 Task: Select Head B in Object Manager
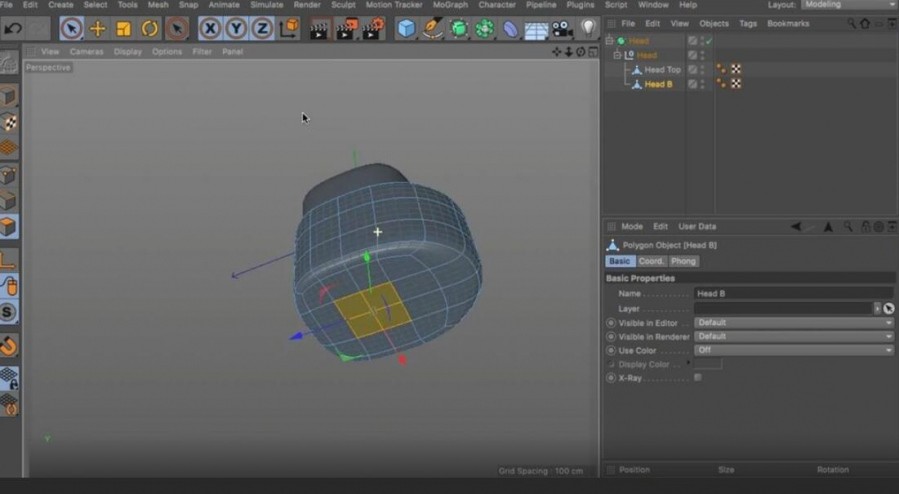click(658, 84)
